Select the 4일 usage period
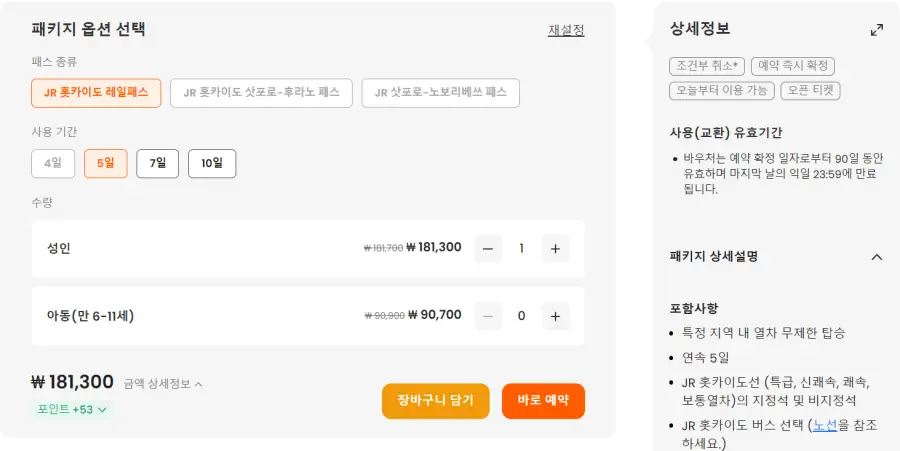 tap(53, 164)
